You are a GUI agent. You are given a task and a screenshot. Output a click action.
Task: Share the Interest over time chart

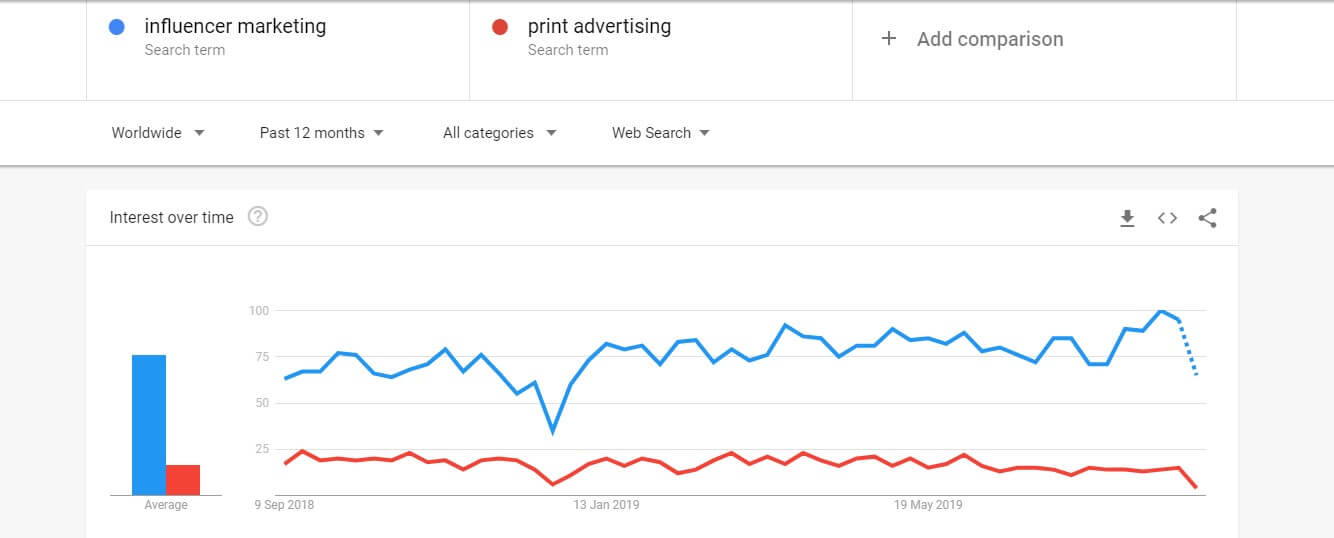(x=1207, y=218)
